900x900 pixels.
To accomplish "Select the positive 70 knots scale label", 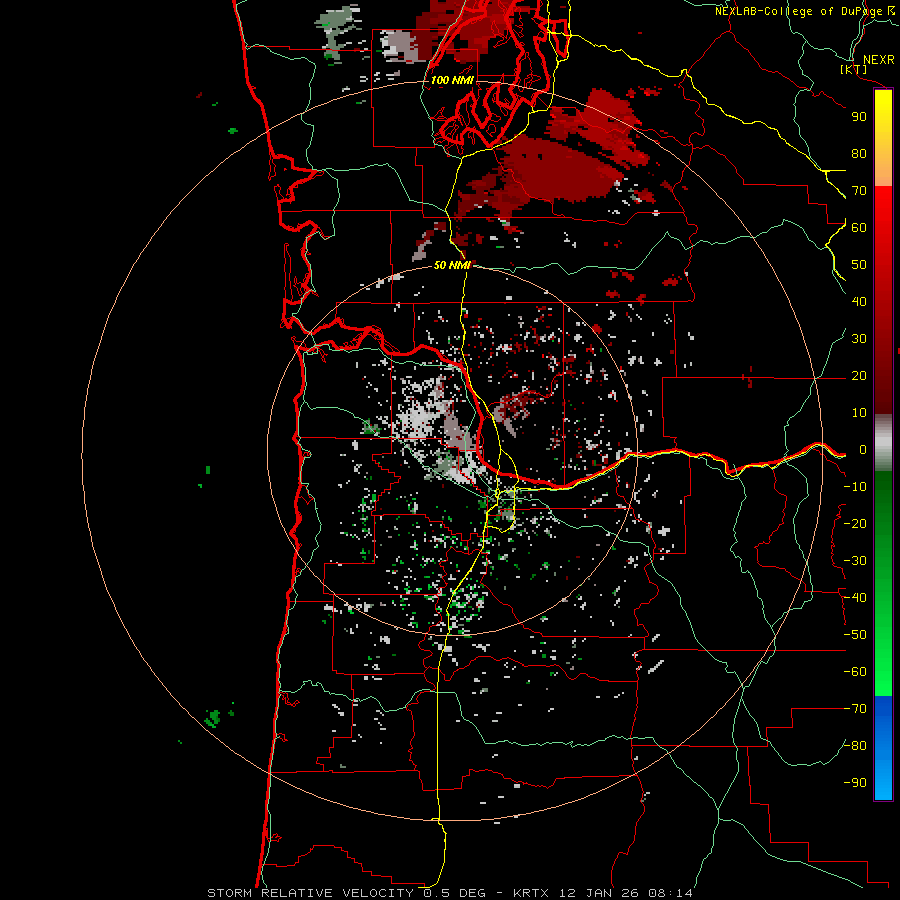I will pos(859,191).
